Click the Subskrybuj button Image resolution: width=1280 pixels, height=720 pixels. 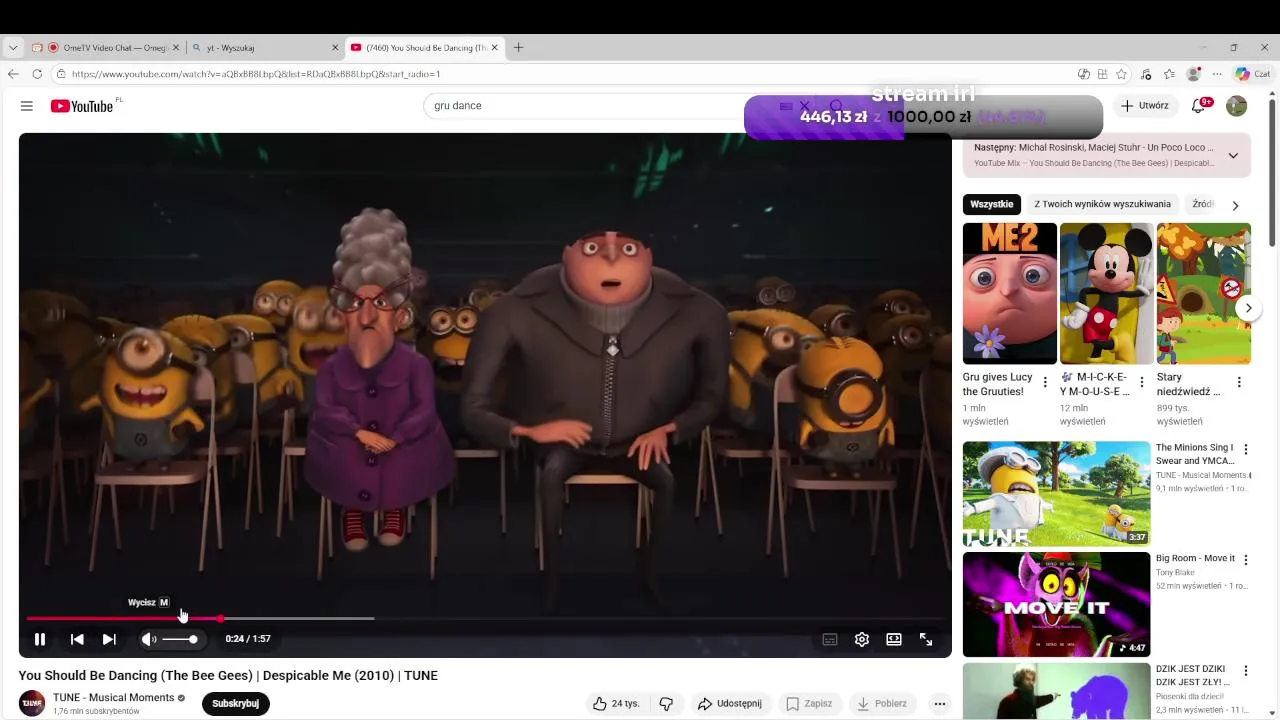[235, 703]
